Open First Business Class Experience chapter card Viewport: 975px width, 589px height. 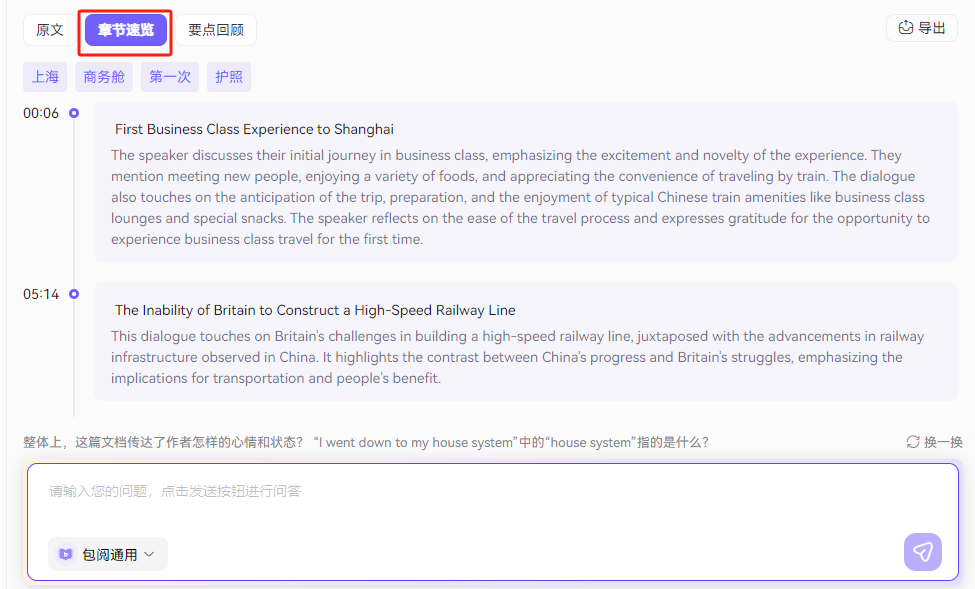click(525, 182)
